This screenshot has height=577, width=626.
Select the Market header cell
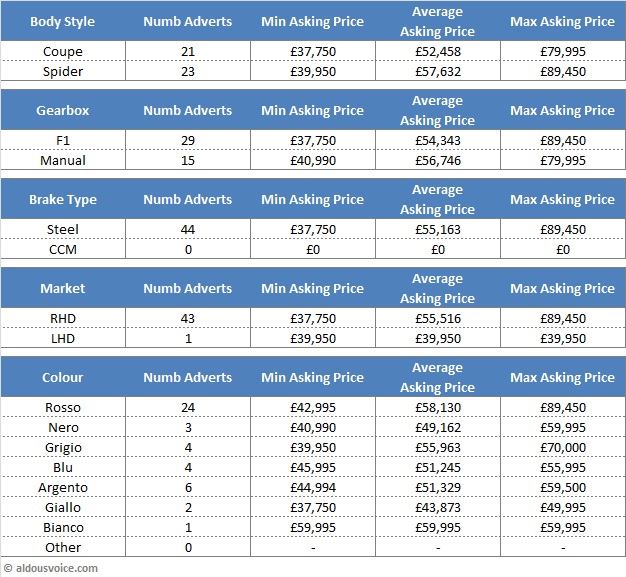click(63, 288)
